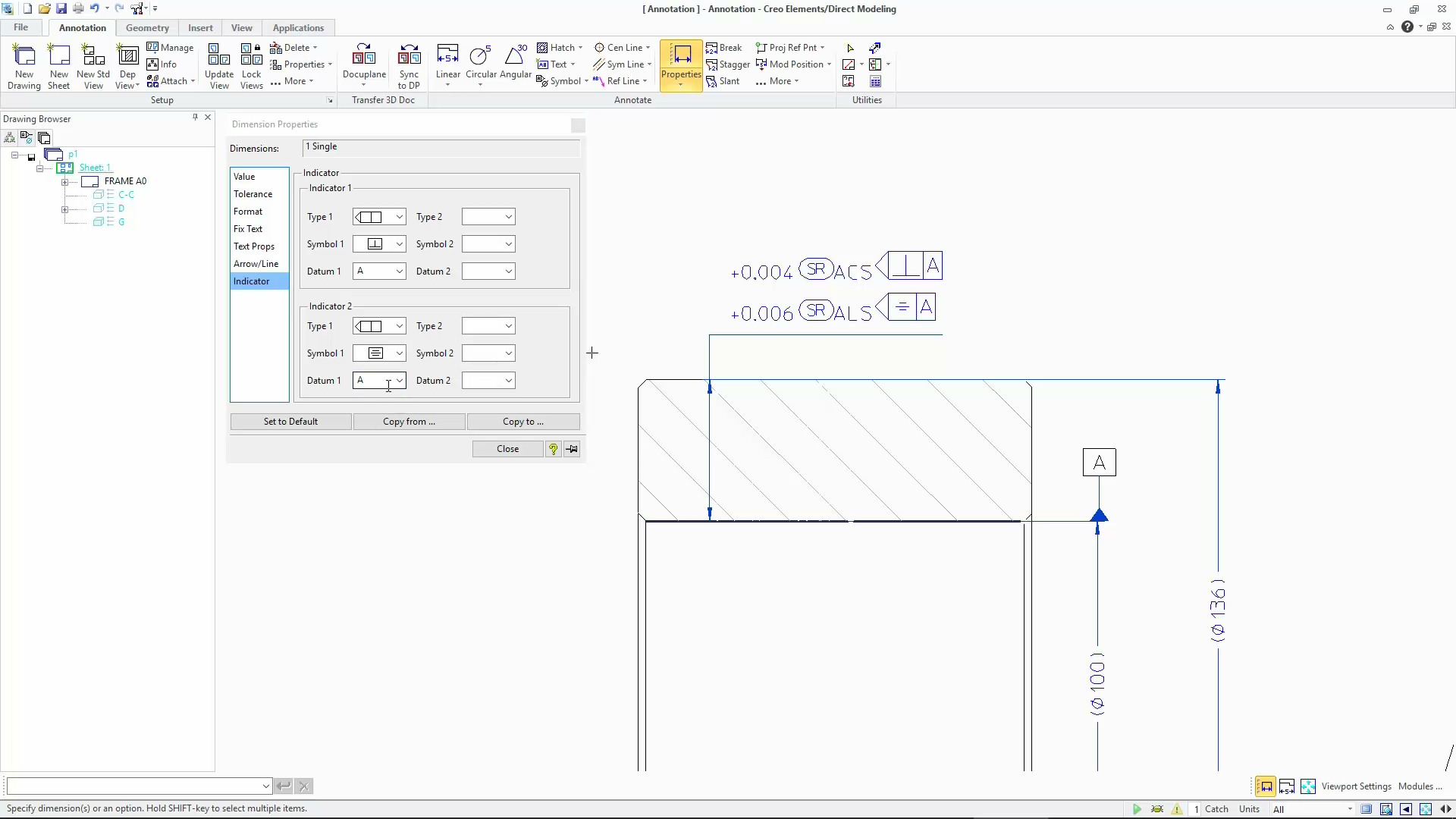
Task: Click the Update View icon
Action: click(219, 66)
